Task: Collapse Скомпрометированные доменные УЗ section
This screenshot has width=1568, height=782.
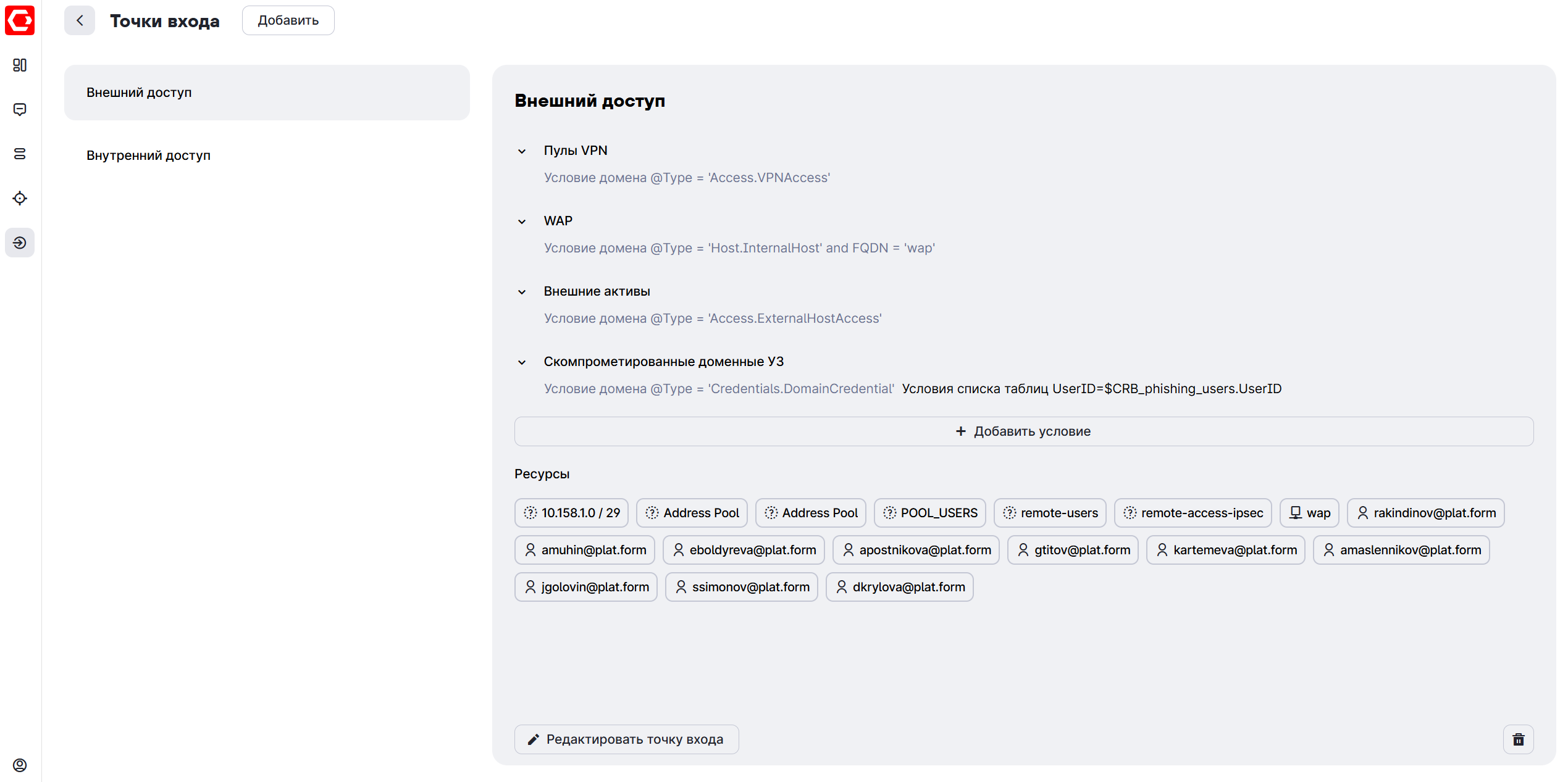Action: click(522, 362)
